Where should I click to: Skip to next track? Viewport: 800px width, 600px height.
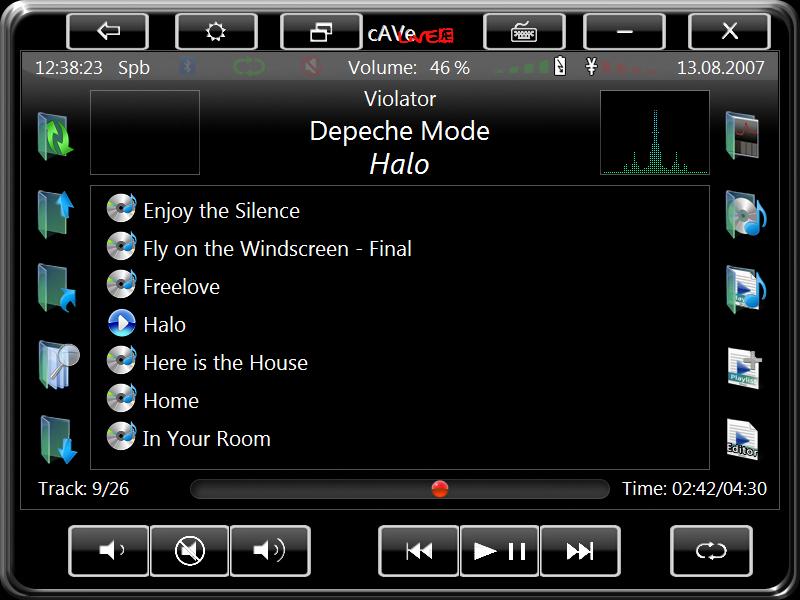coord(580,551)
